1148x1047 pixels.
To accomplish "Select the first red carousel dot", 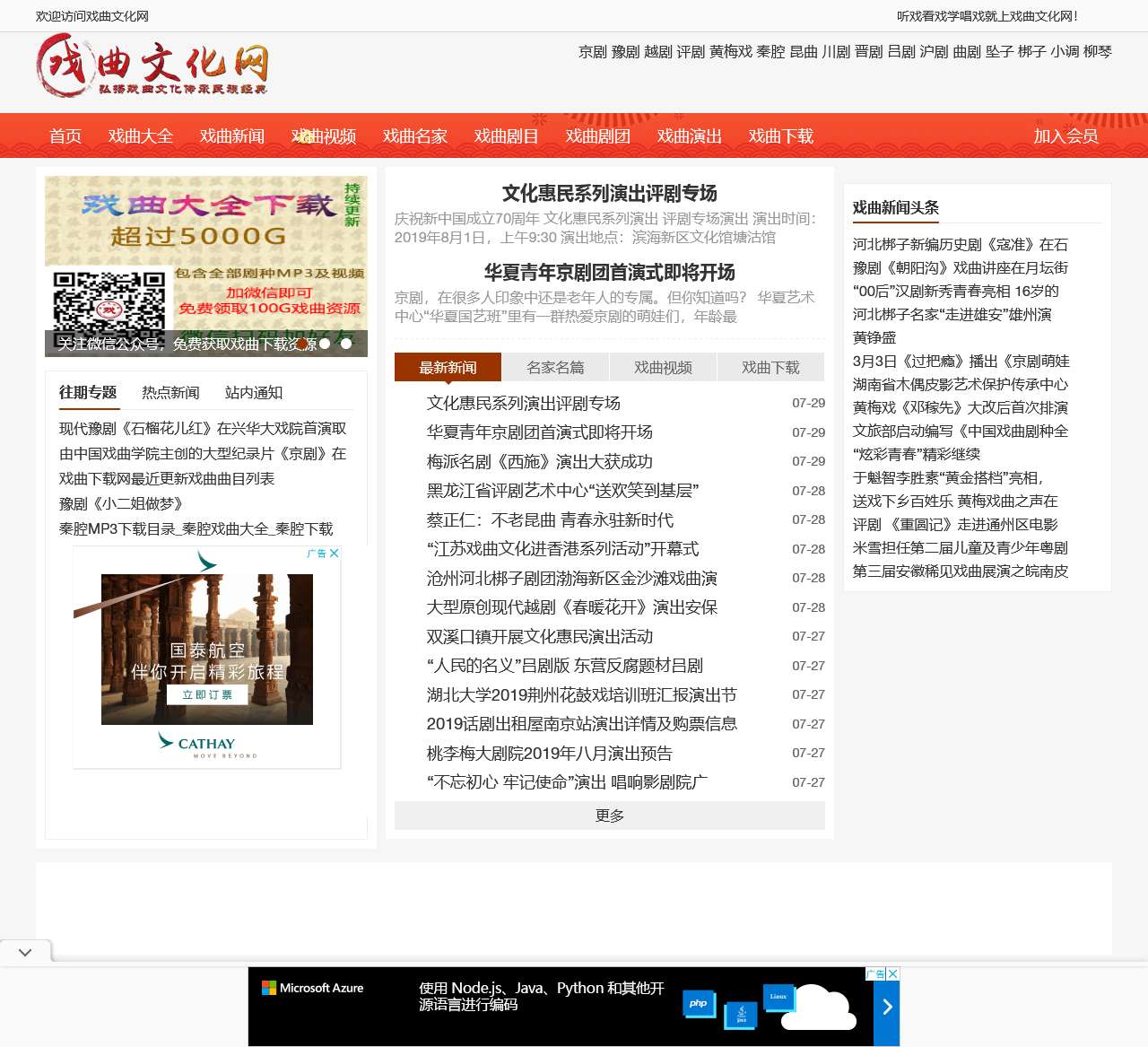I will coord(303,343).
